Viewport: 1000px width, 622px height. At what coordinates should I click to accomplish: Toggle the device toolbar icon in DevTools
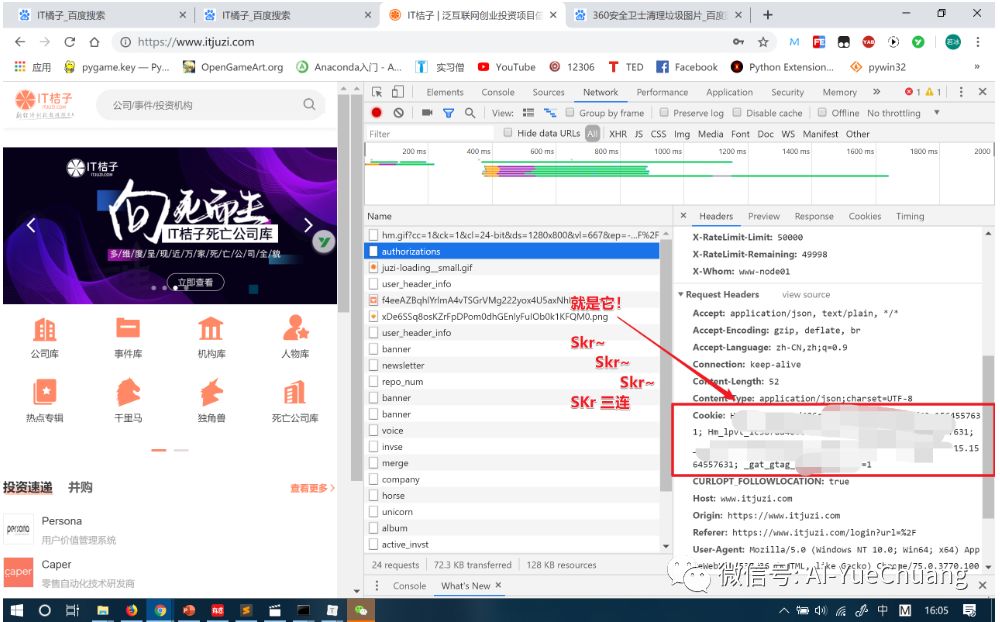398,92
